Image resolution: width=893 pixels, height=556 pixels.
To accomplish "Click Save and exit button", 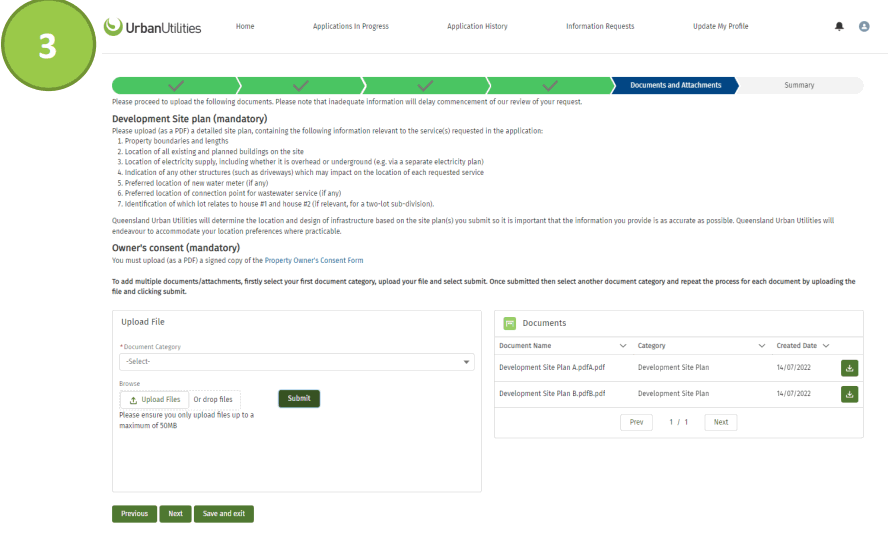I will (x=224, y=514).
